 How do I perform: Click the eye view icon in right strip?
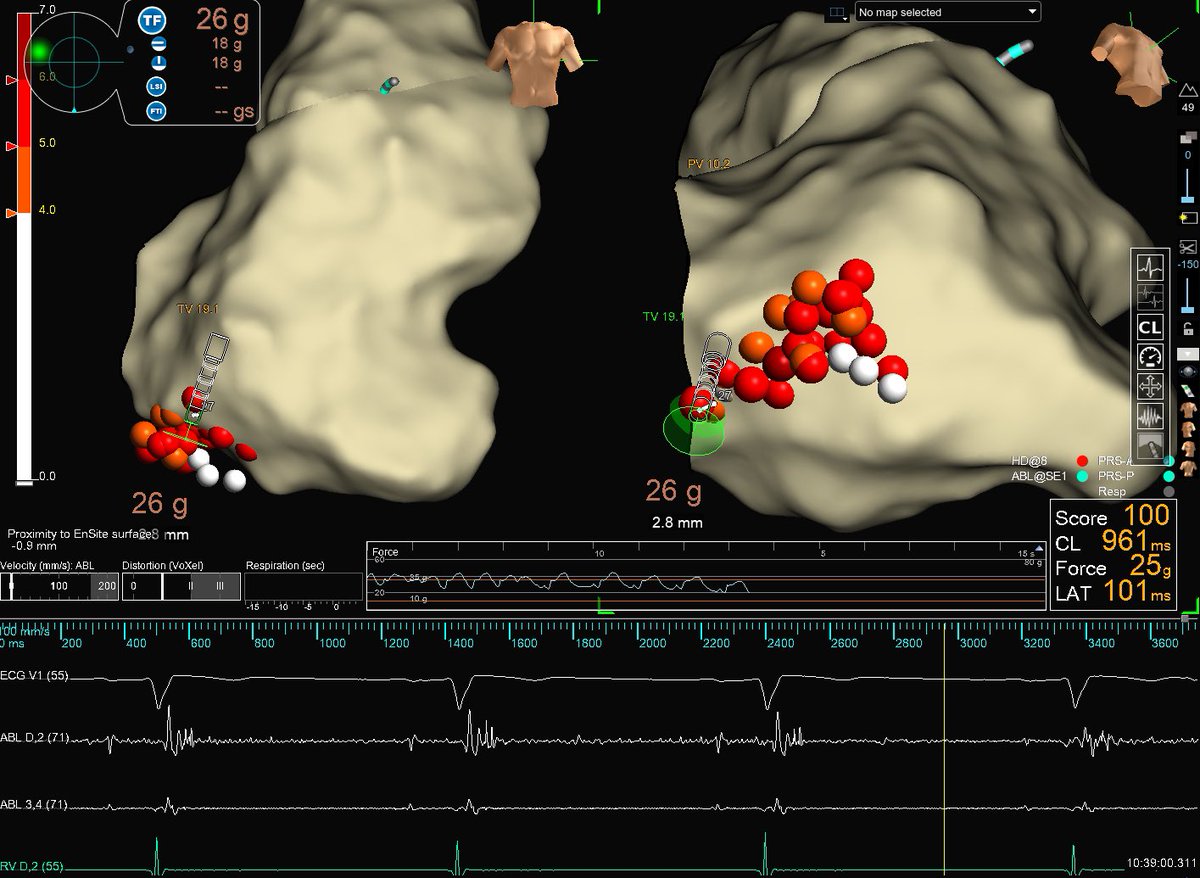(1187, 373)
